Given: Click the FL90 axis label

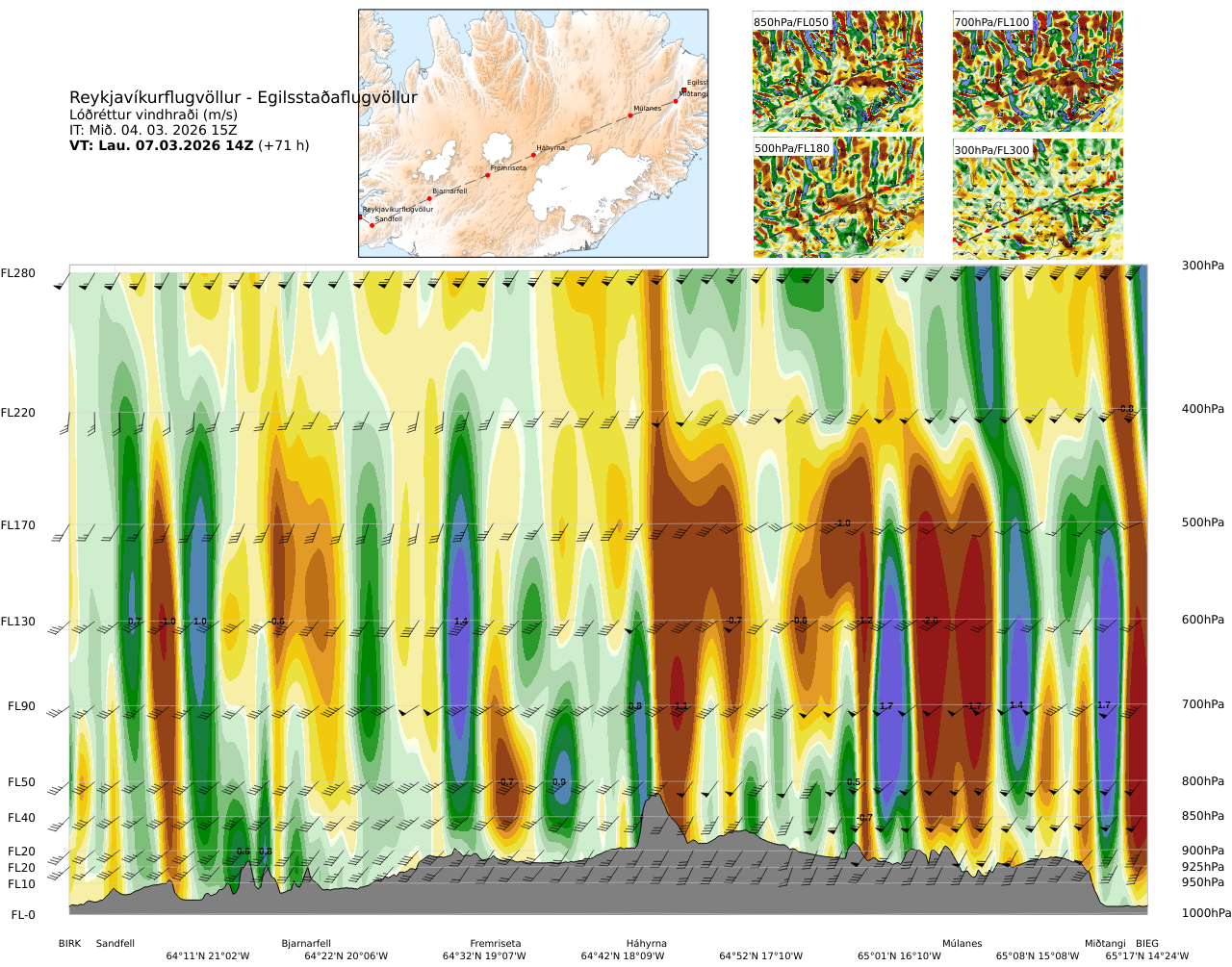Looking at the screenshot, I should (x=21, y=706).
